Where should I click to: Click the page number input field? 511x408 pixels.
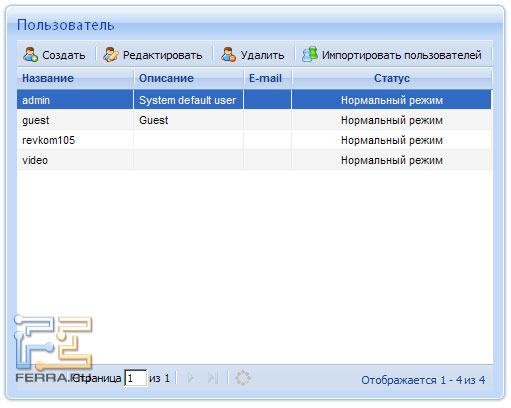tap(136, 378)
